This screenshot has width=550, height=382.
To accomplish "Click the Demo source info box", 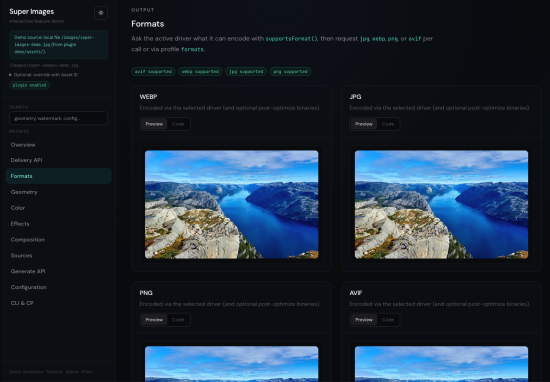I will [58, 45].
